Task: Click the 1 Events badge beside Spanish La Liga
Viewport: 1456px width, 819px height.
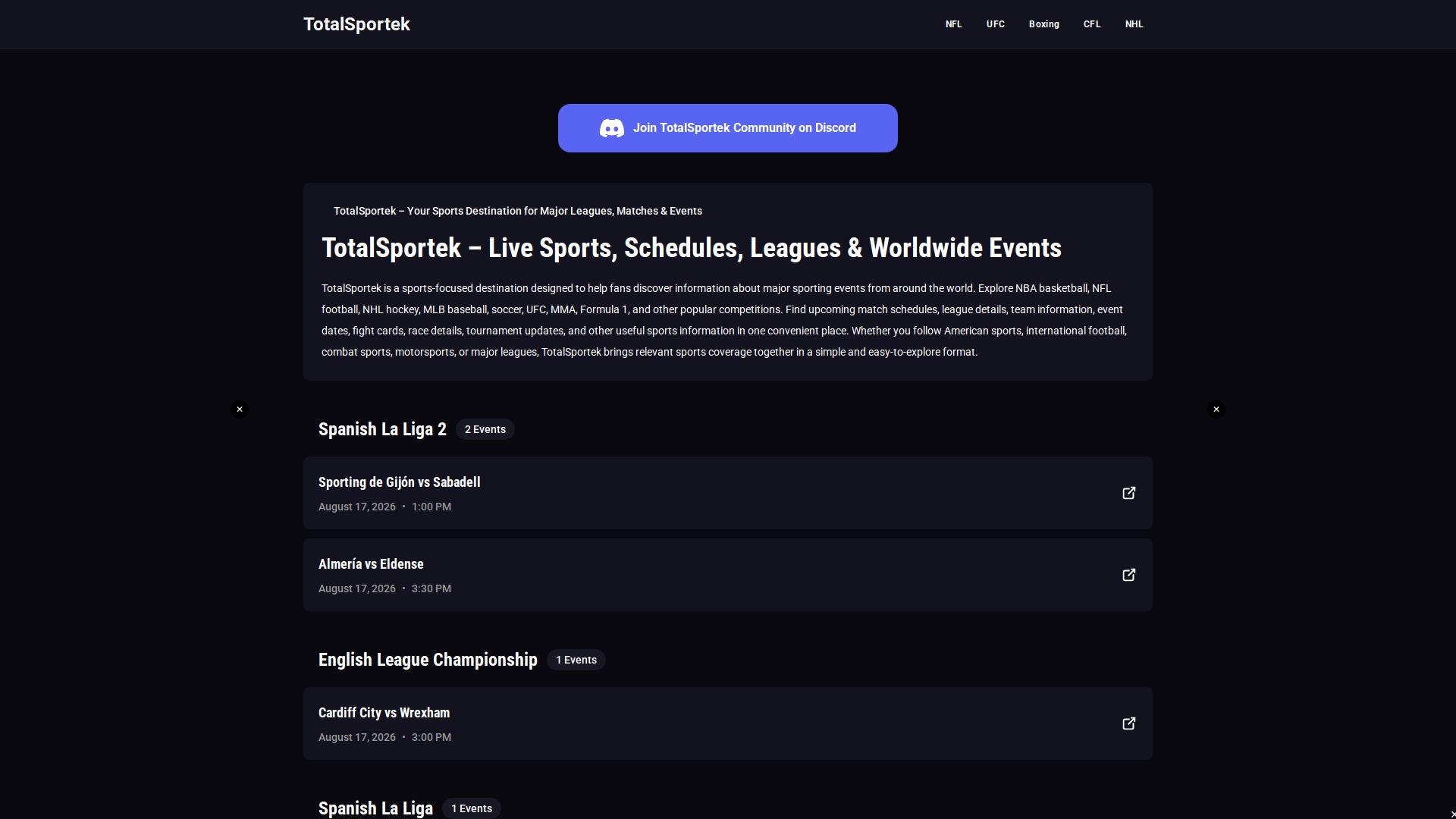Action: (472, 808)
